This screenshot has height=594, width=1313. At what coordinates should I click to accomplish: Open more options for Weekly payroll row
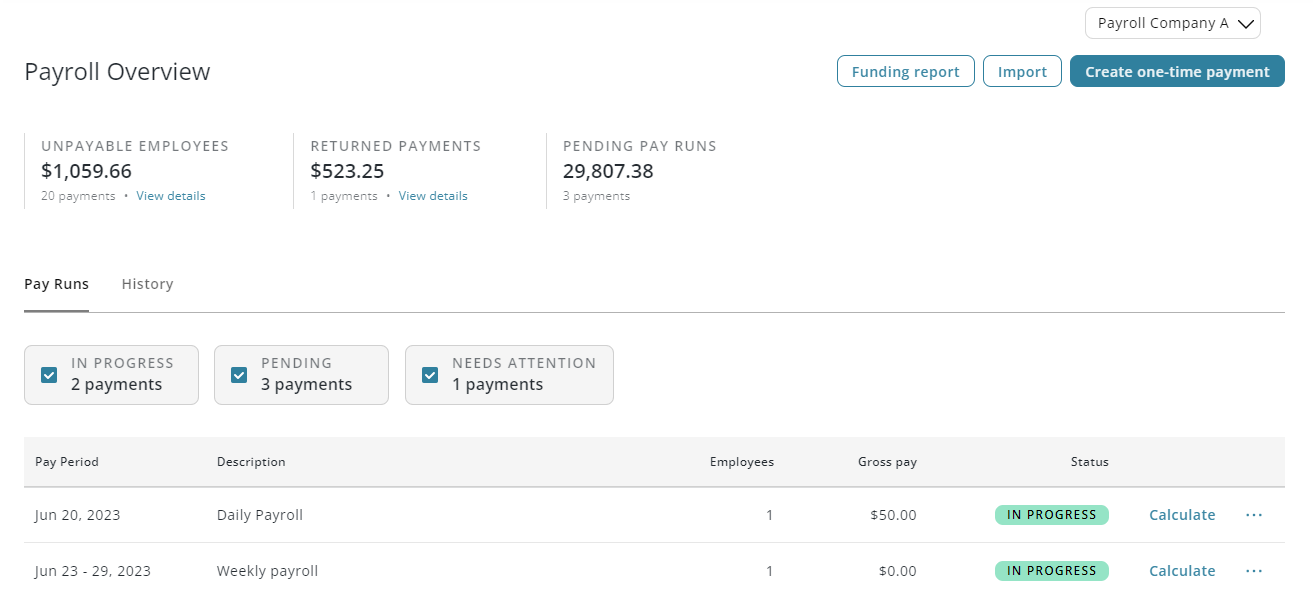point(1254,571)
